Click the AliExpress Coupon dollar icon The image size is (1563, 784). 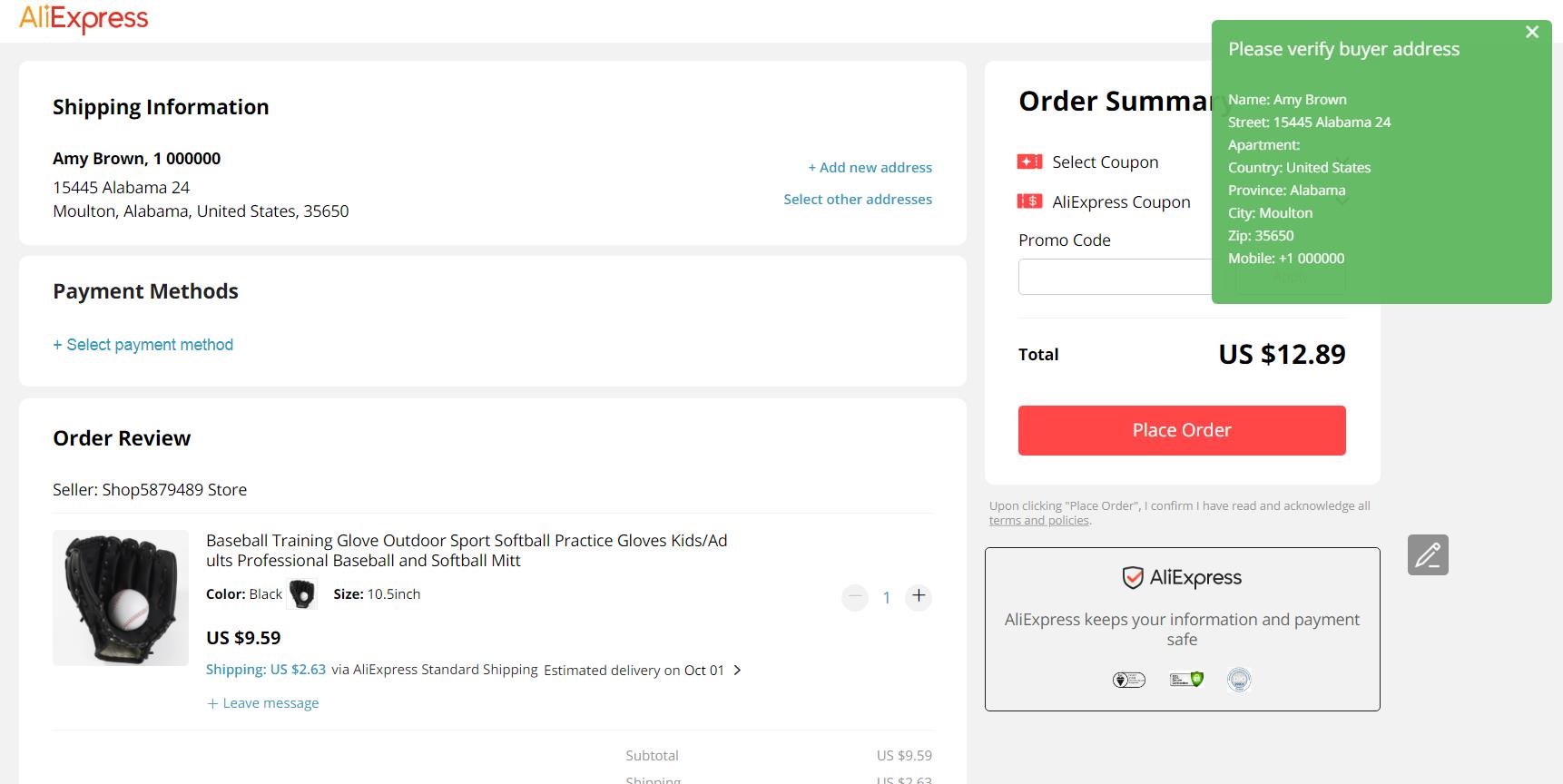coord(1029,201)
